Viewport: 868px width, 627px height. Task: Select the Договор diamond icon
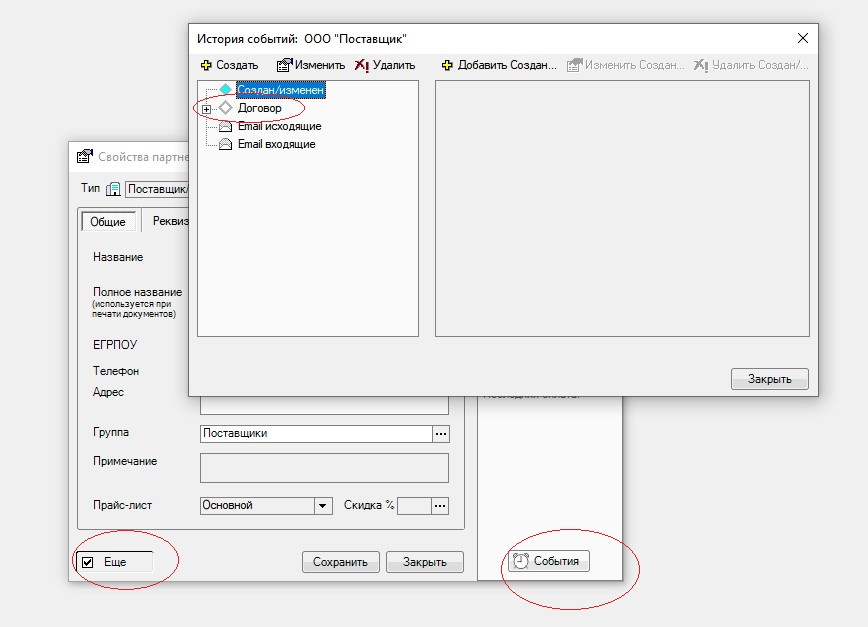225,108
